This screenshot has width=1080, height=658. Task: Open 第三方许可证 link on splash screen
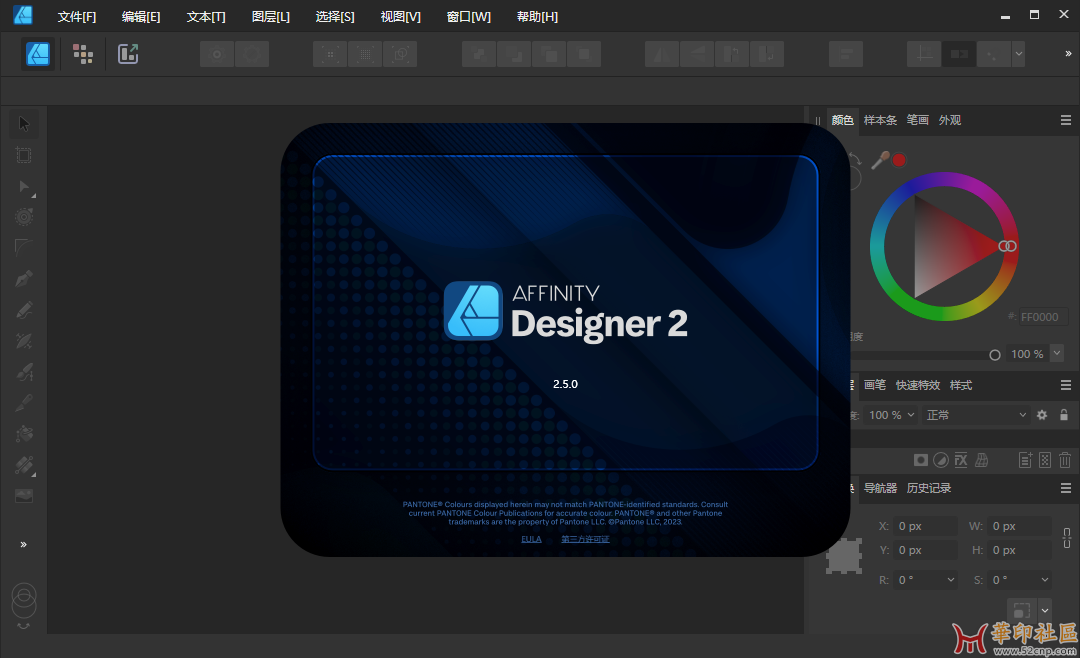pyautogui.click(x=585, y=539)
